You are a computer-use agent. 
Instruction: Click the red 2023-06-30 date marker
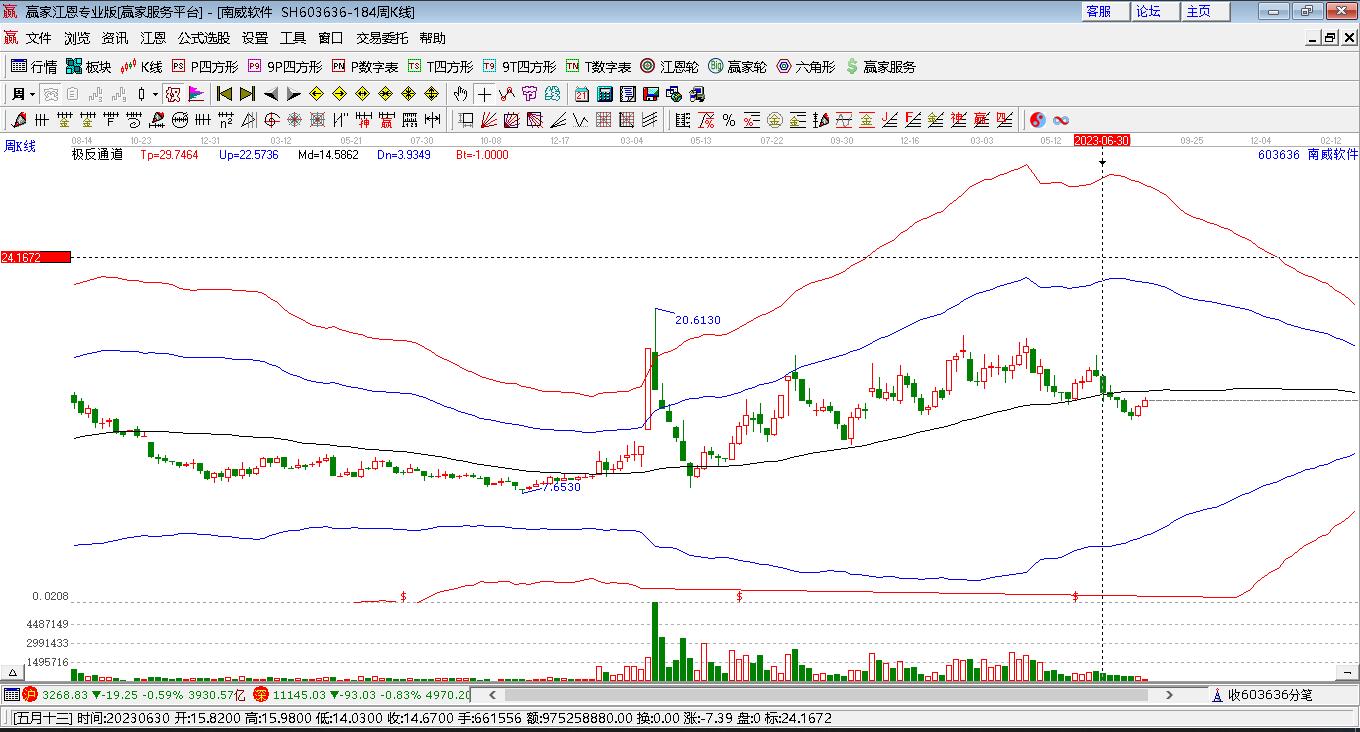tap(1102, 141)
